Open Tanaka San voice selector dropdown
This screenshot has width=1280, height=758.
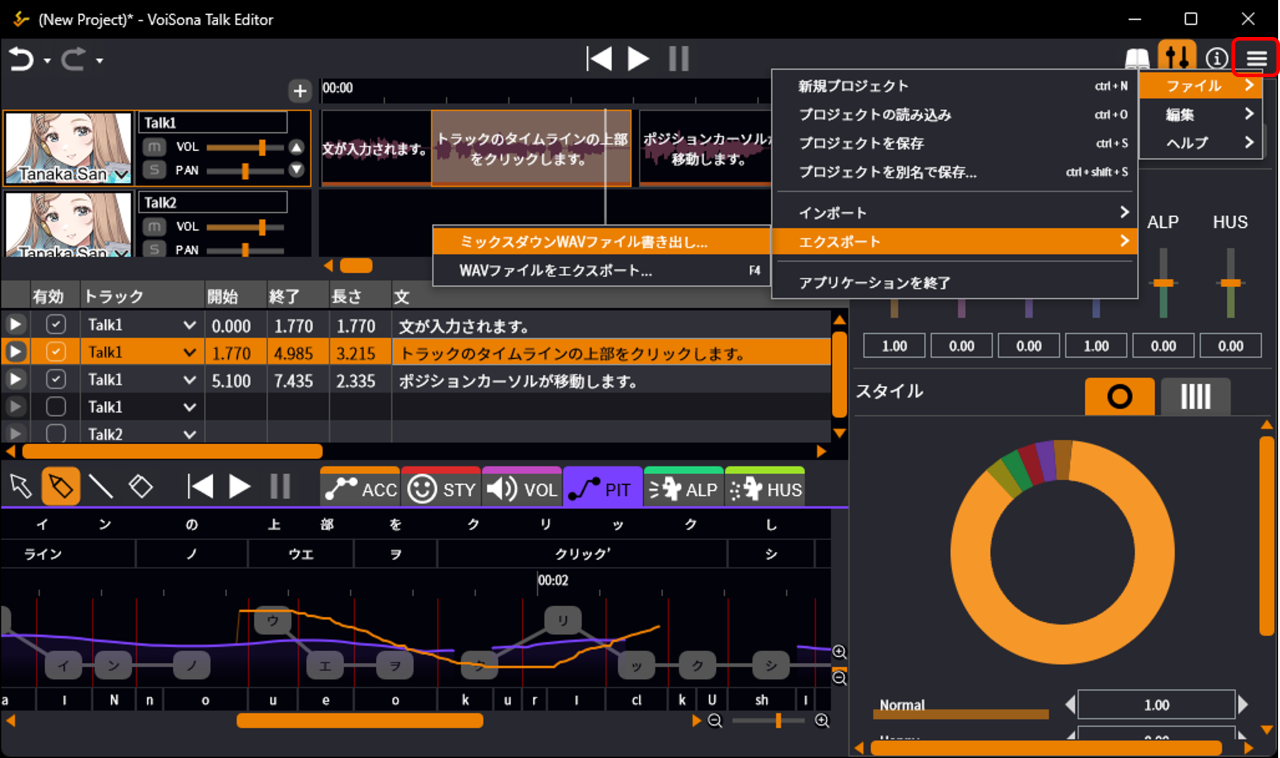point(122,176)
